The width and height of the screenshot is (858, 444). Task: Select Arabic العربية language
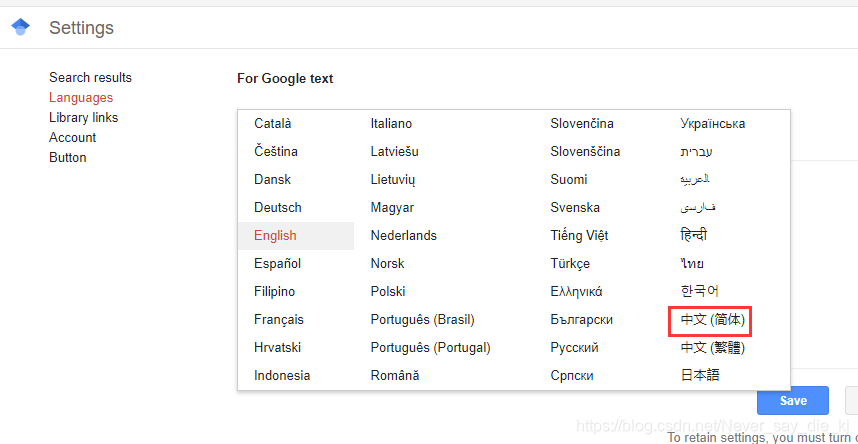[695, 179]
